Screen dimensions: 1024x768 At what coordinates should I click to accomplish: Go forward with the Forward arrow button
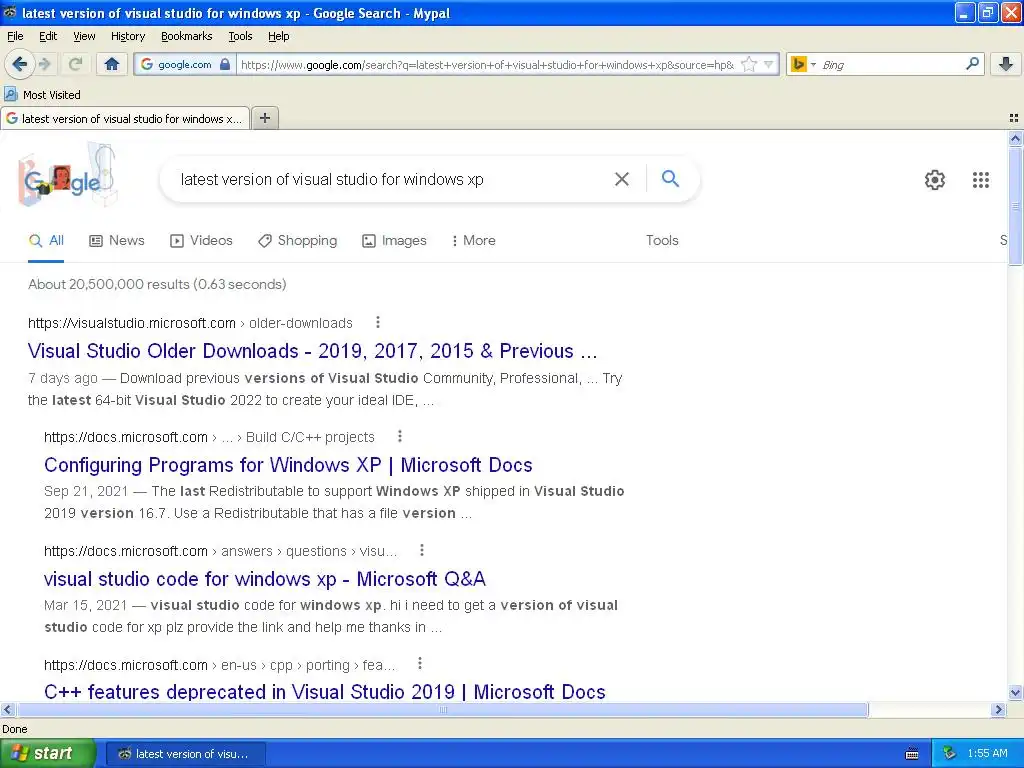pyautogui.click(x=45, y=64)
